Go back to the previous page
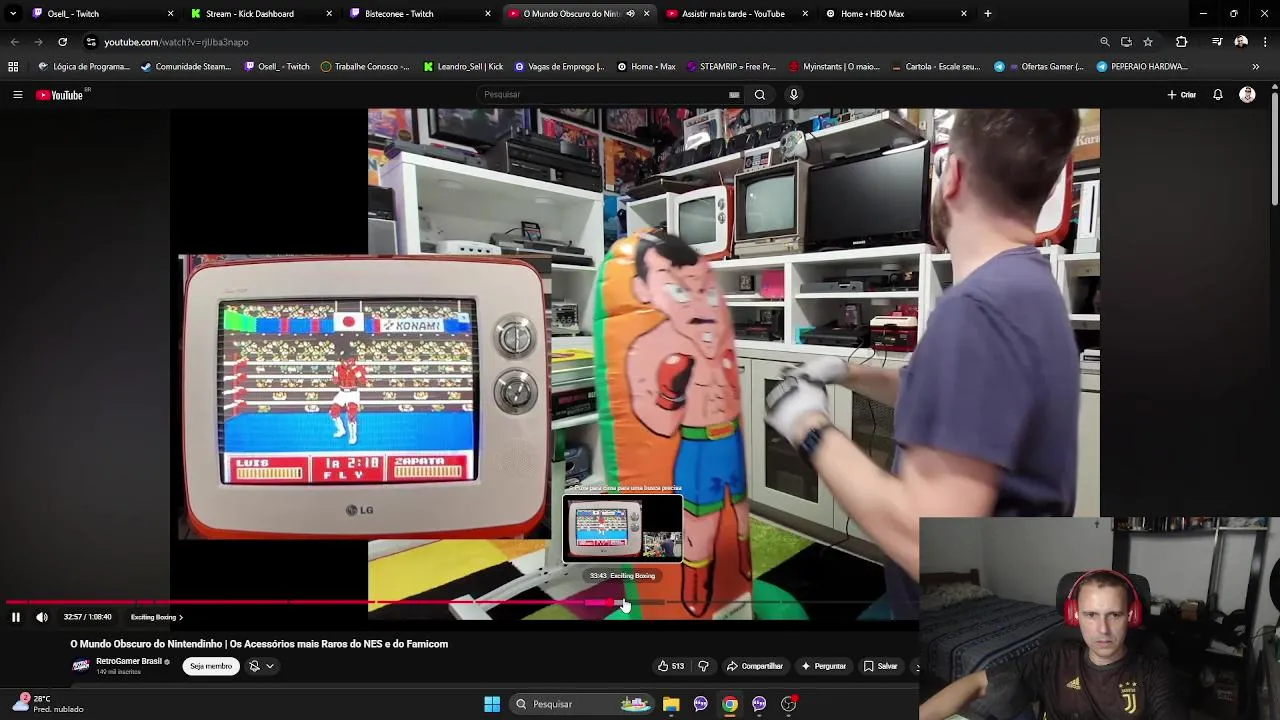1280x720 pixels. coord(14,42)
